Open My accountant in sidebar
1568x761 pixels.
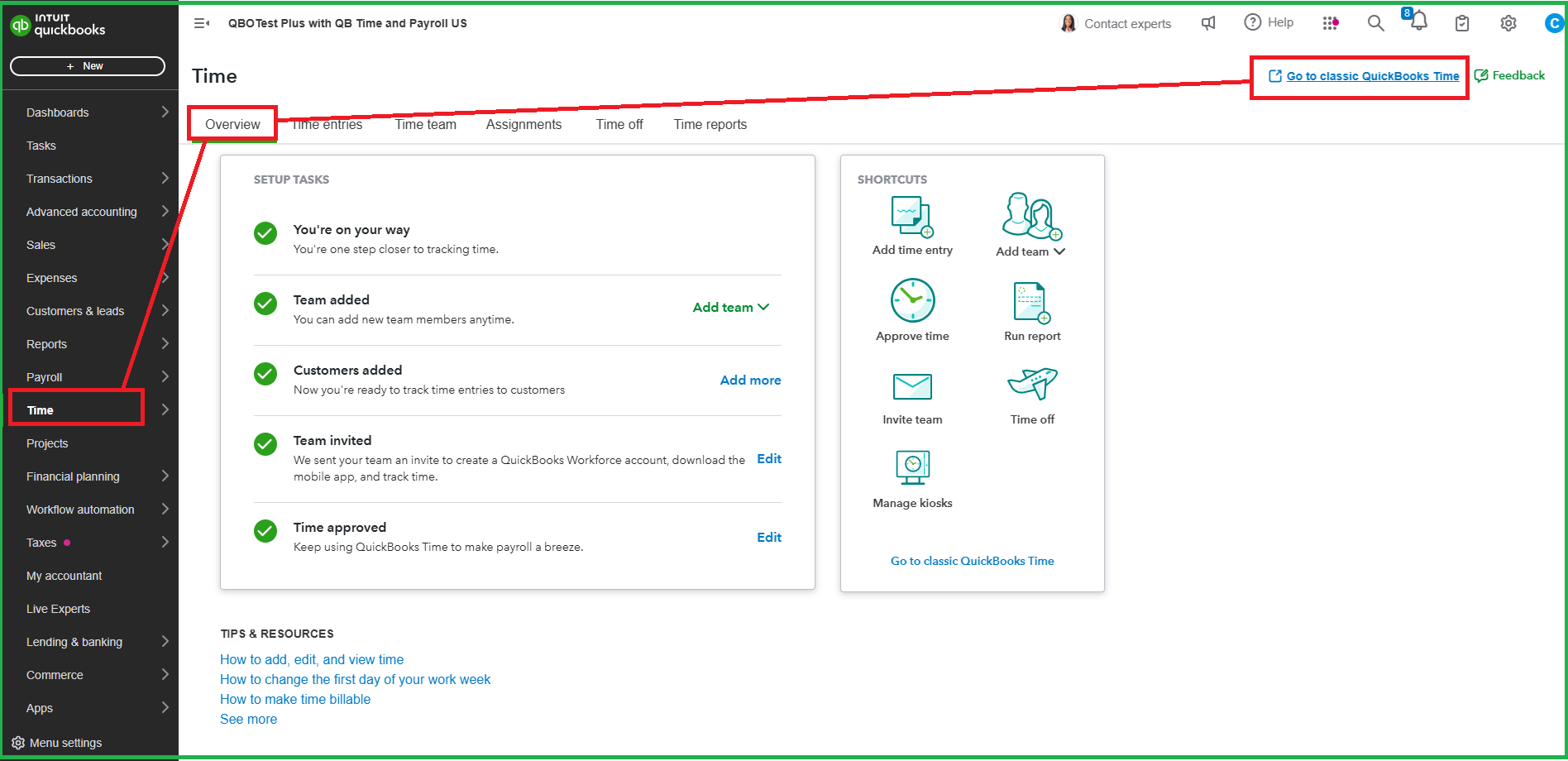click(64, 576)
